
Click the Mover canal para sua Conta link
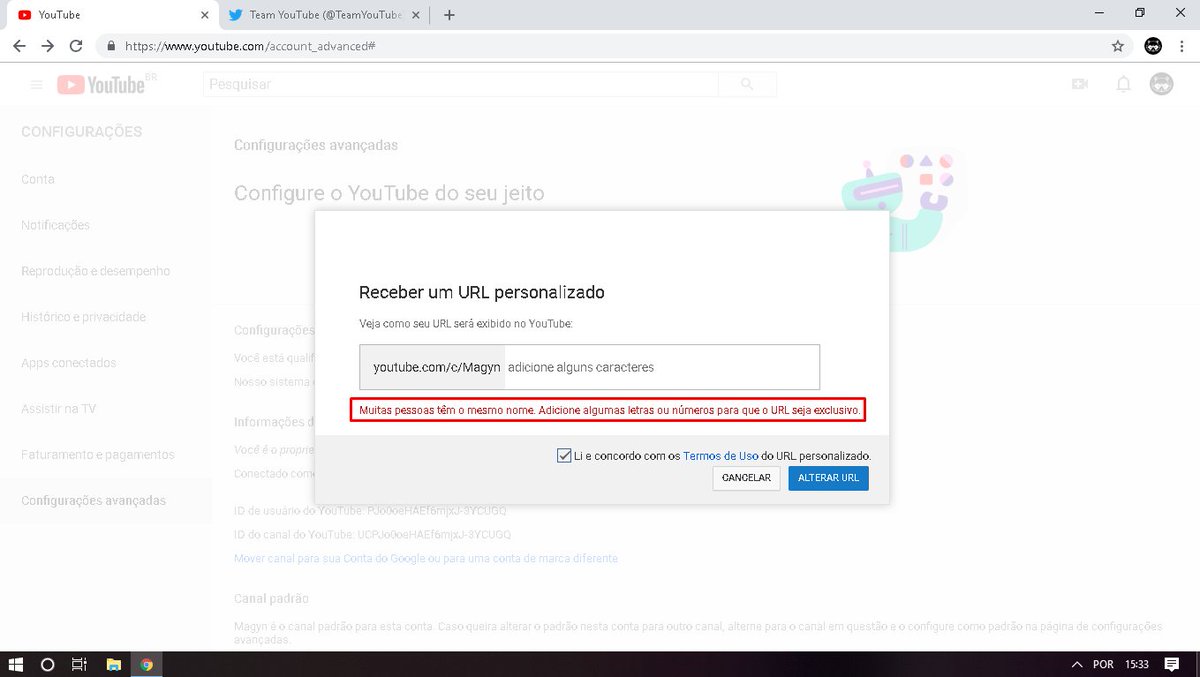tap(426, 558)
